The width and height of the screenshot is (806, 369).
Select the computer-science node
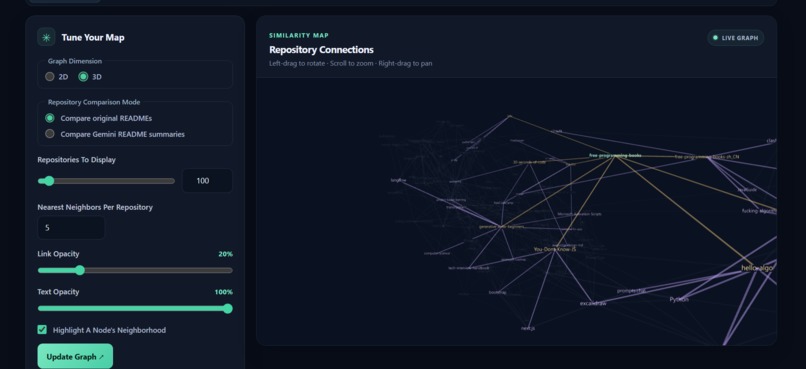(x=437, y=253)
